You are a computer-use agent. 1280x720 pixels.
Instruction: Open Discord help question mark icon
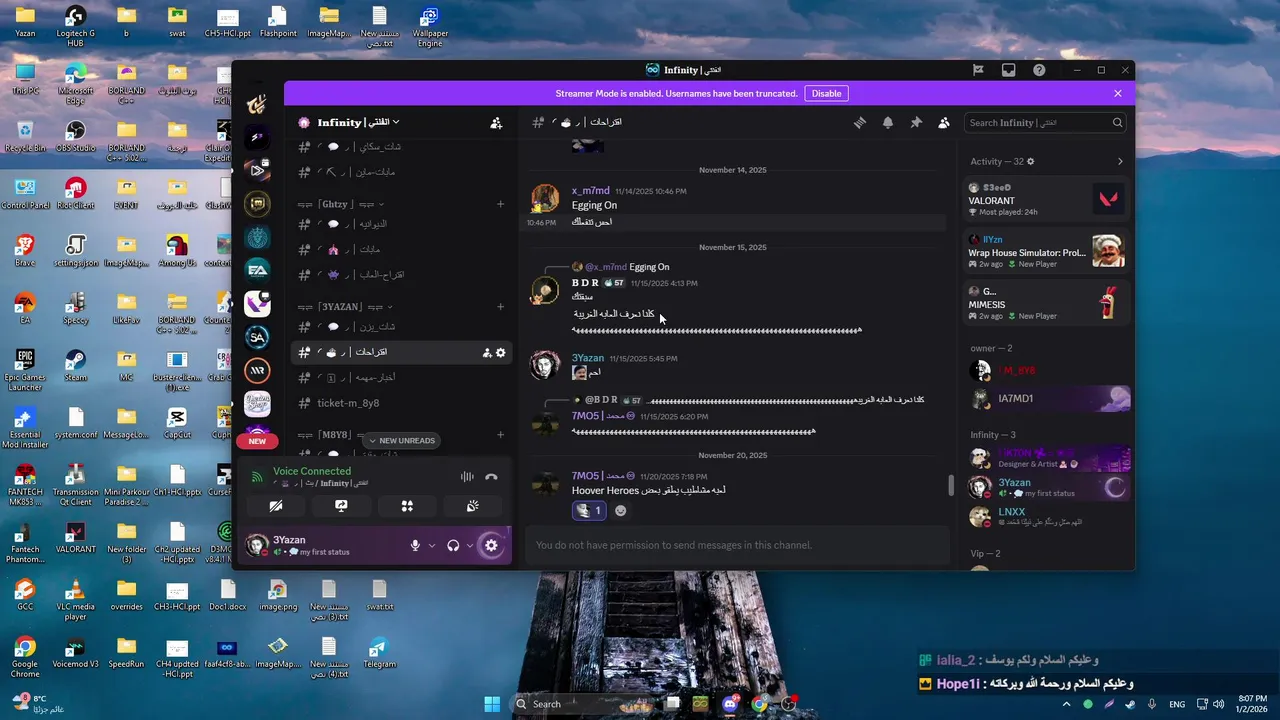coord(1039,70)
